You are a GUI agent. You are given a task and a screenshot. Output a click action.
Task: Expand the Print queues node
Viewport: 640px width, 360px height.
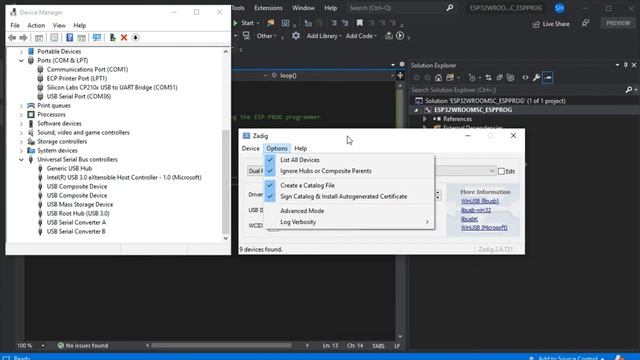21,106
